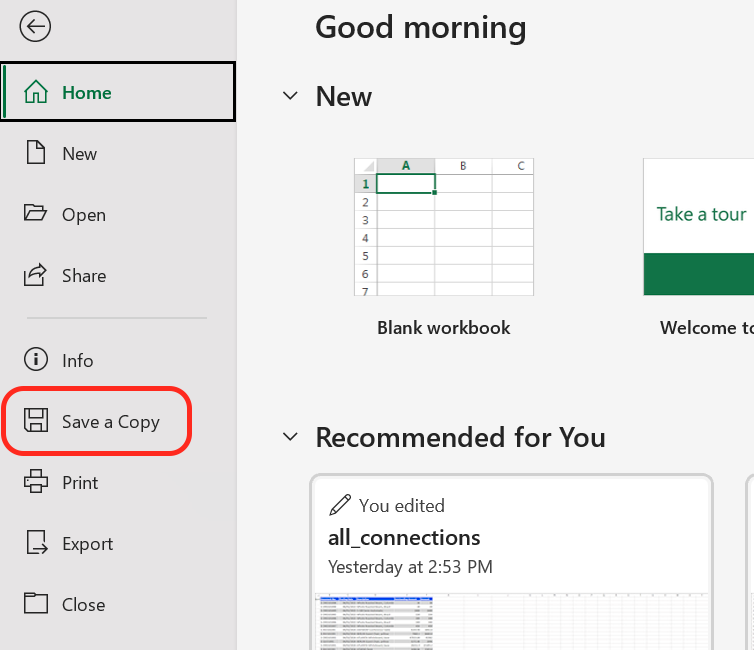Open the Print menu entry
754x650 pixels.
point(118,482)
